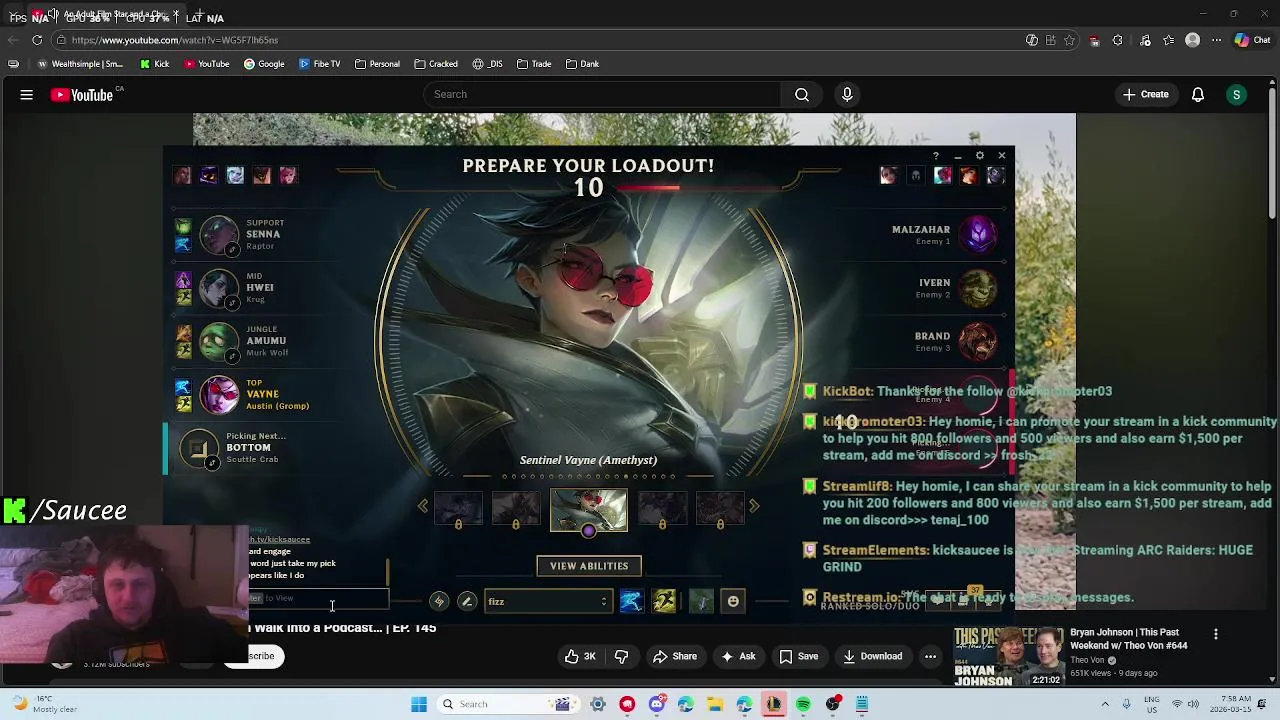This screenshot has height=720, width=1280.
Task: Open the rune recommendations icon
Action: point(439,601)
